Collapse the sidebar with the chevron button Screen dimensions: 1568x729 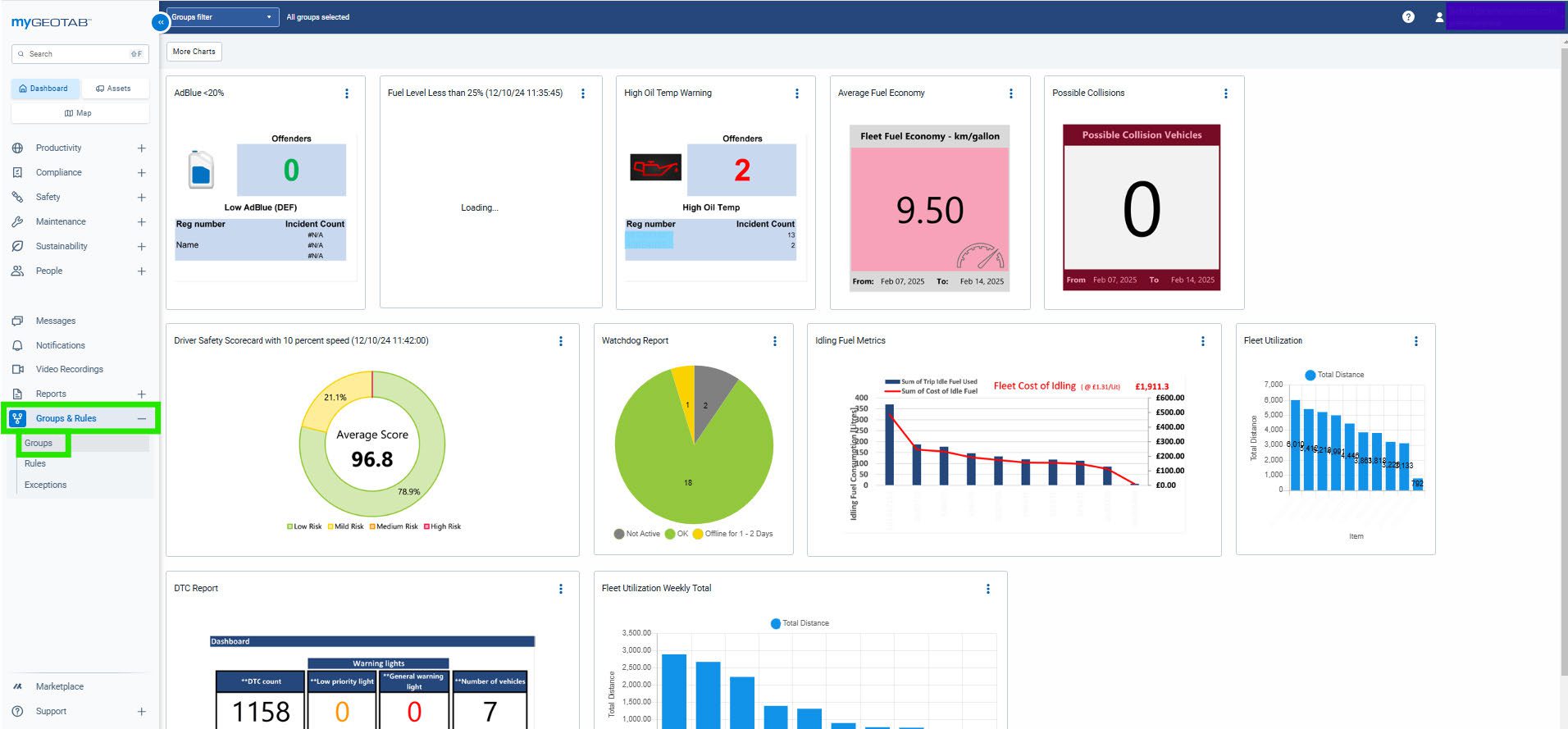161,23
